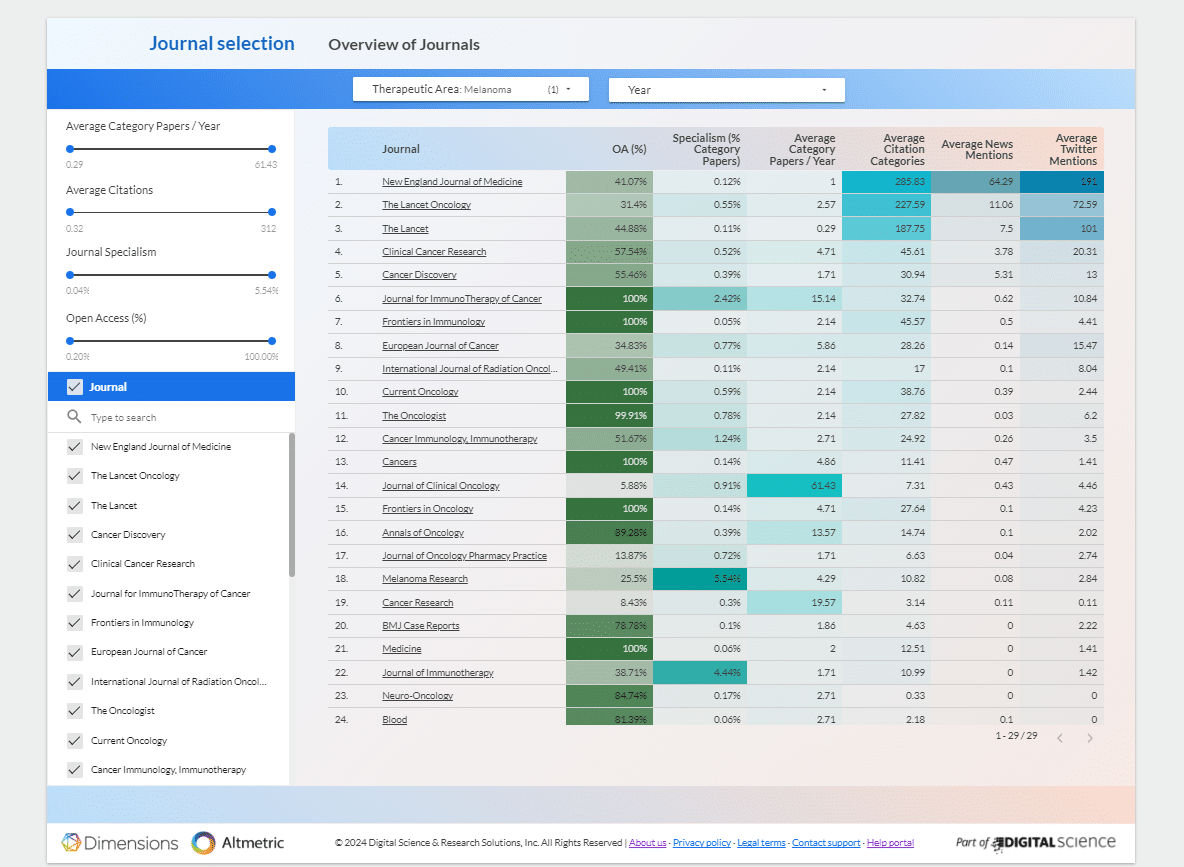Click the next page arrow icon
This screenshot has width=1184, height=867.
coord(1090,738)
